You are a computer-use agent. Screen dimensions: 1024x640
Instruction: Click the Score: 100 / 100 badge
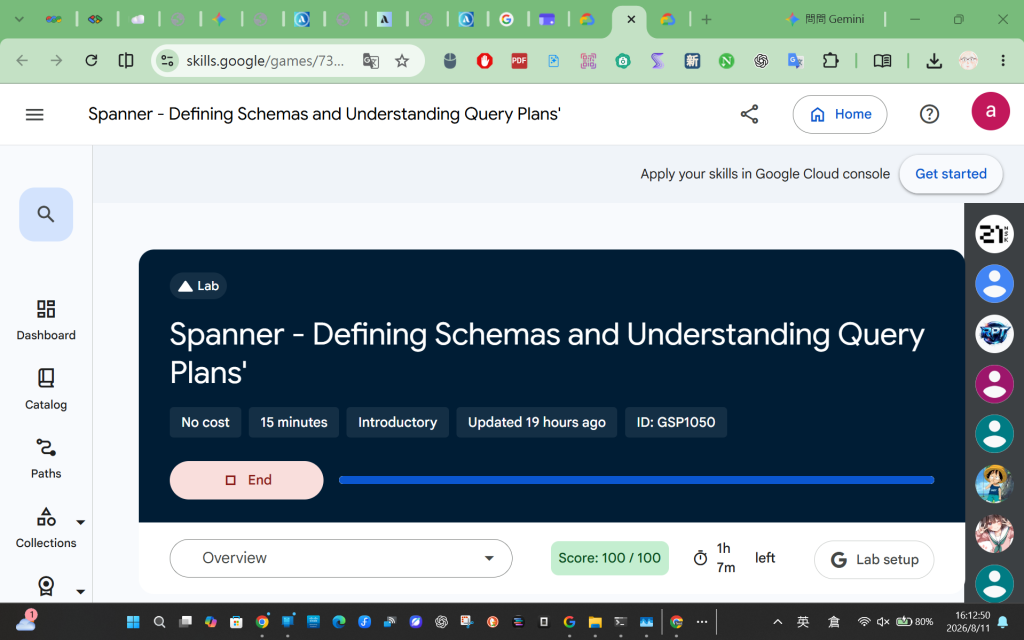609,558
